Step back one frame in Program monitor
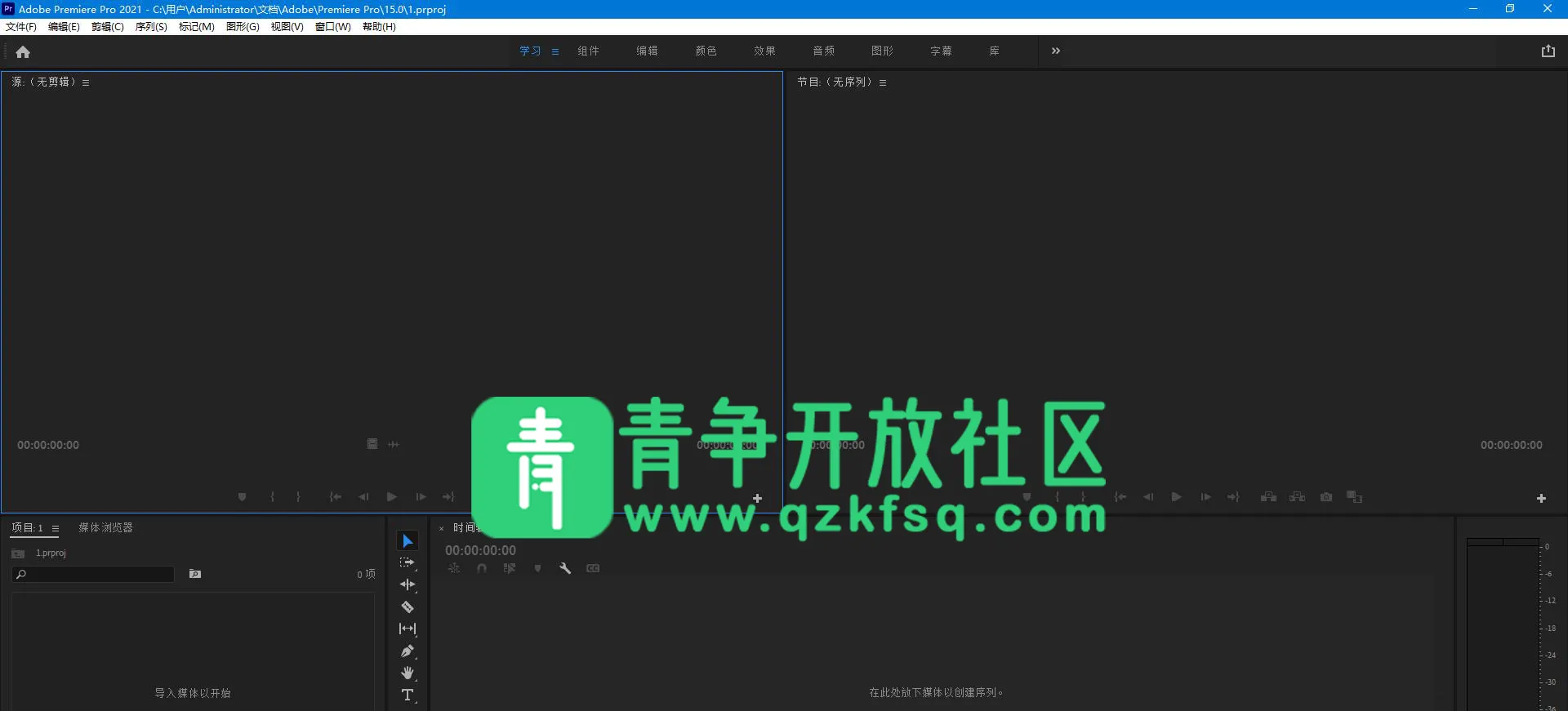Screen dimensions: 1568x711 coord(1148,496)
